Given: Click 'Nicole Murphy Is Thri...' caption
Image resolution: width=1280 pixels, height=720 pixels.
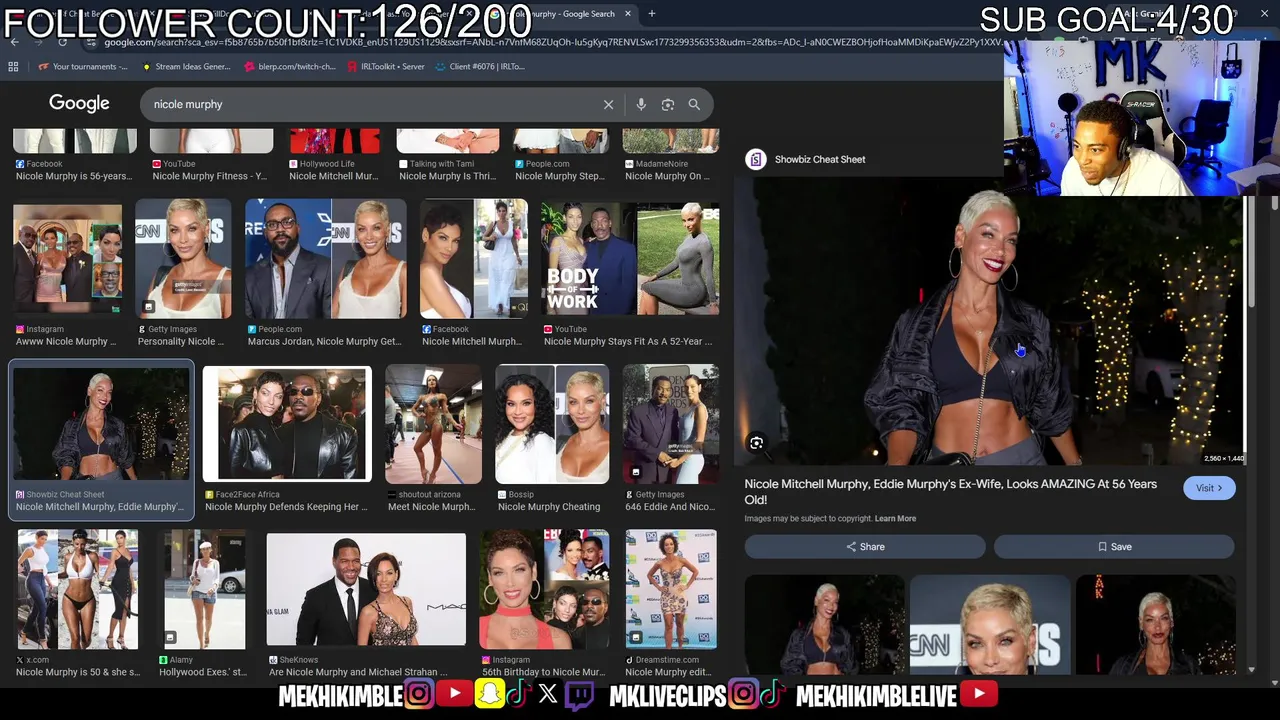Looking at the screenshot, I should (x=447, y=176).
